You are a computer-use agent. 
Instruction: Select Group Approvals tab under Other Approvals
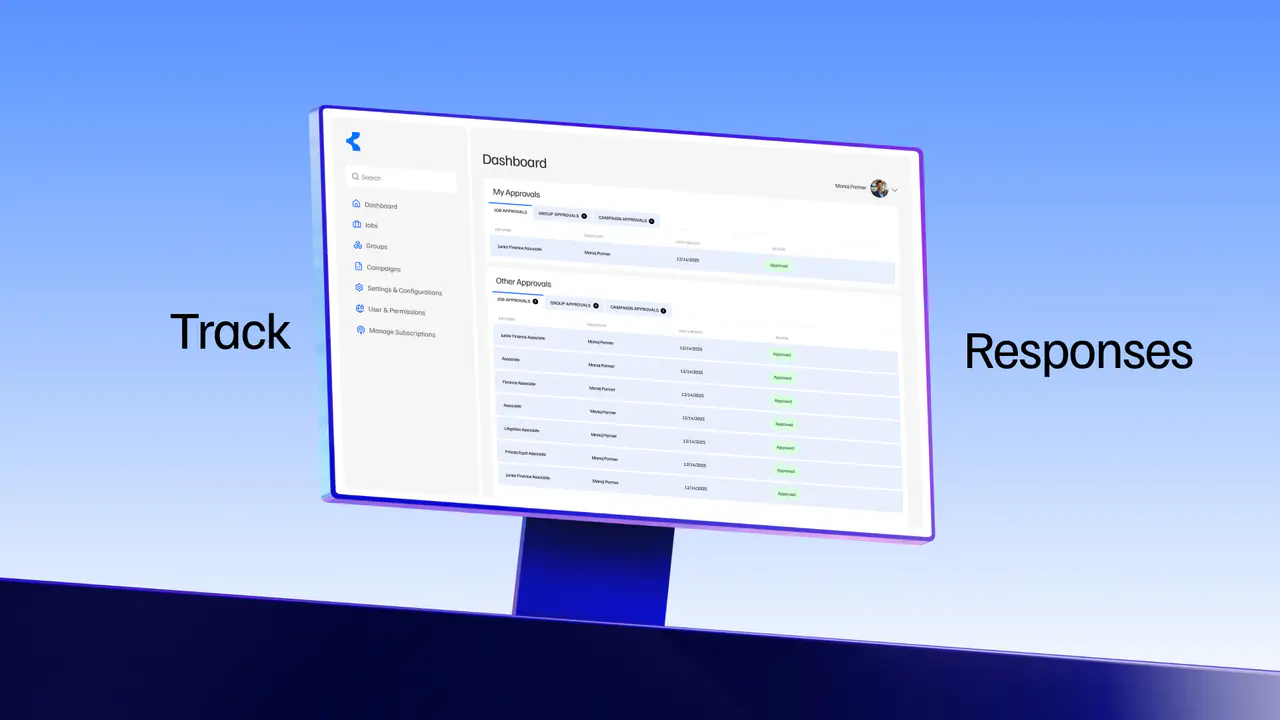point(575,304)
